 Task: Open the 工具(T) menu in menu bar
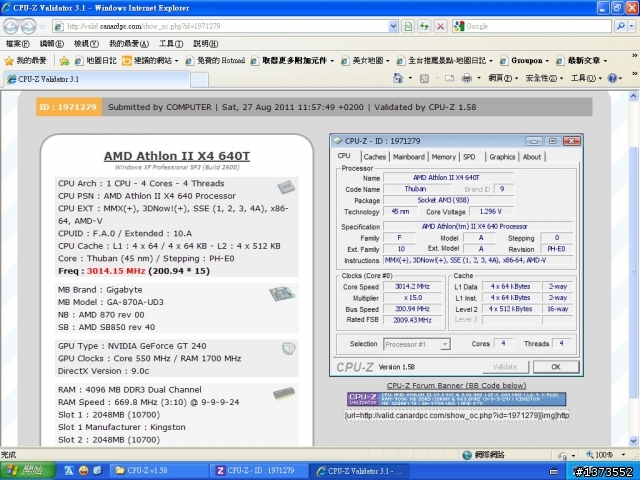171,44
